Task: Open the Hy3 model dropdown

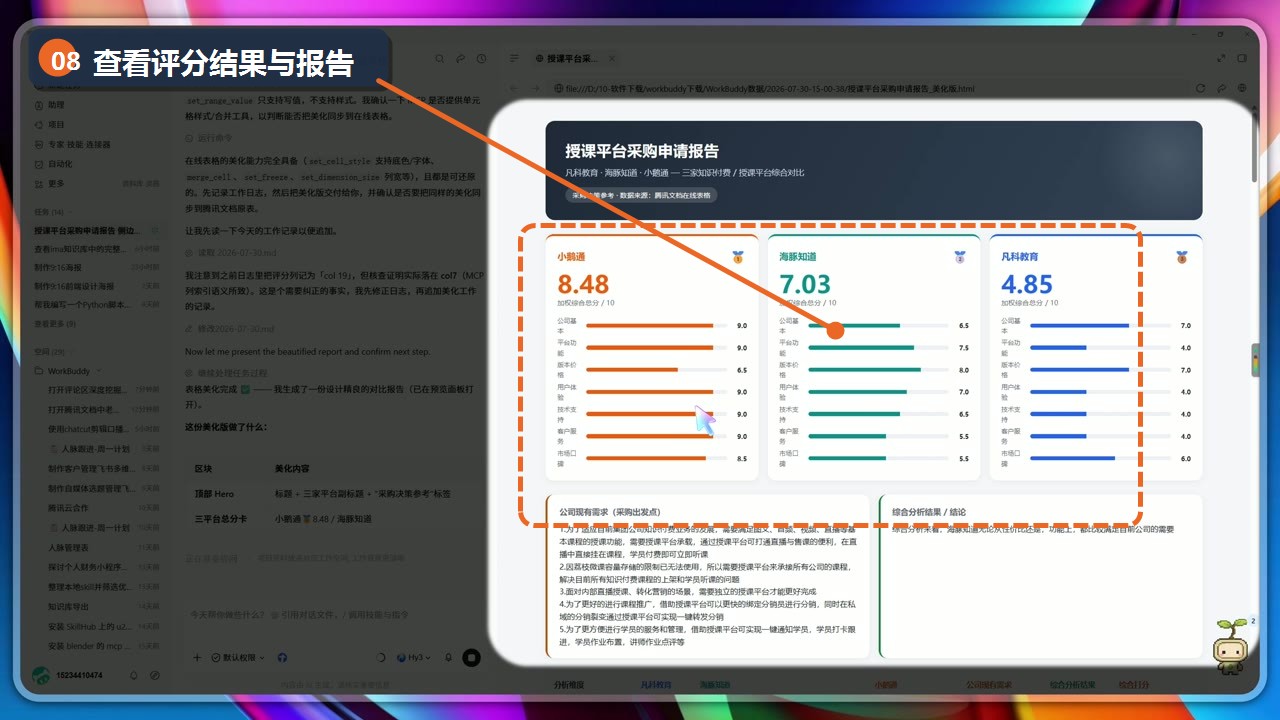Action: coord(411,658)
